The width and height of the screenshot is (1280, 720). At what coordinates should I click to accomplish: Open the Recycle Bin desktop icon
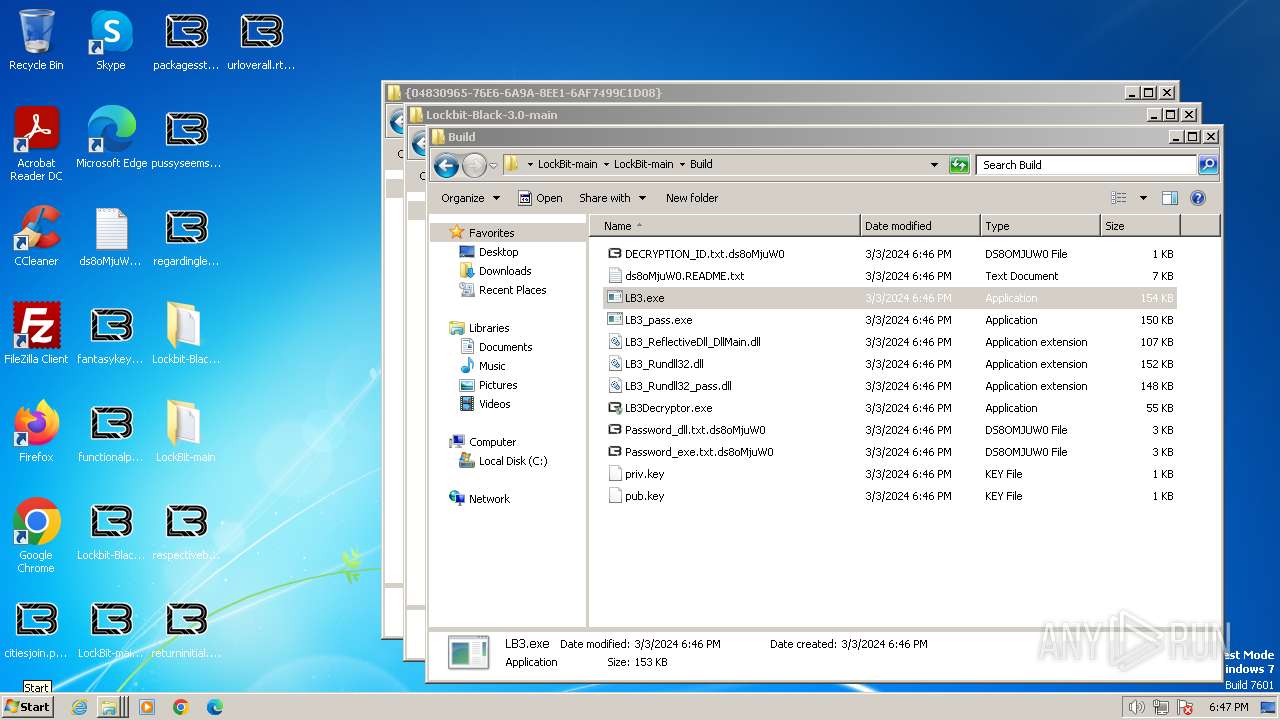pos(36,40)
